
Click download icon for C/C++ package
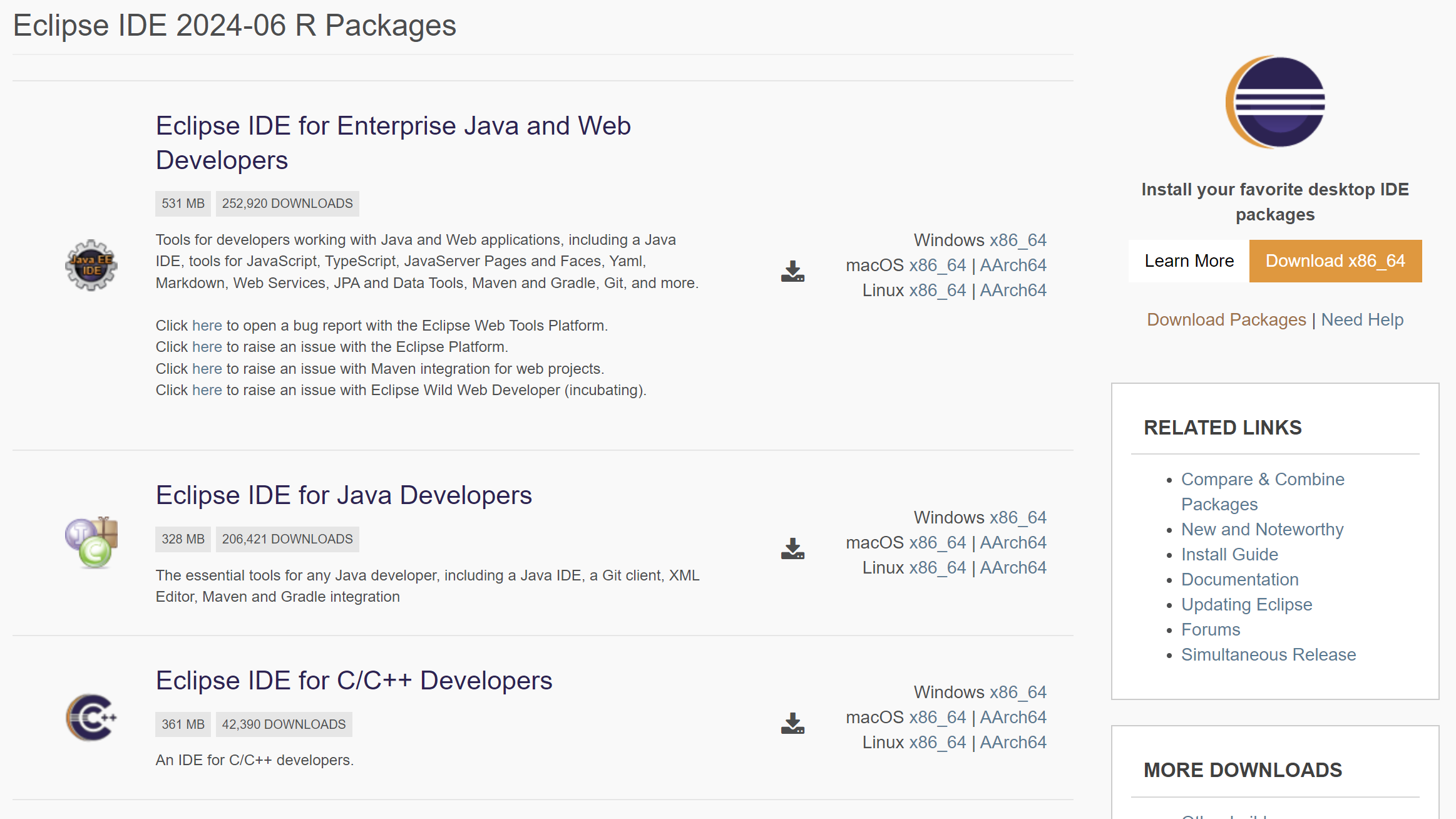(x=792, y=723)
